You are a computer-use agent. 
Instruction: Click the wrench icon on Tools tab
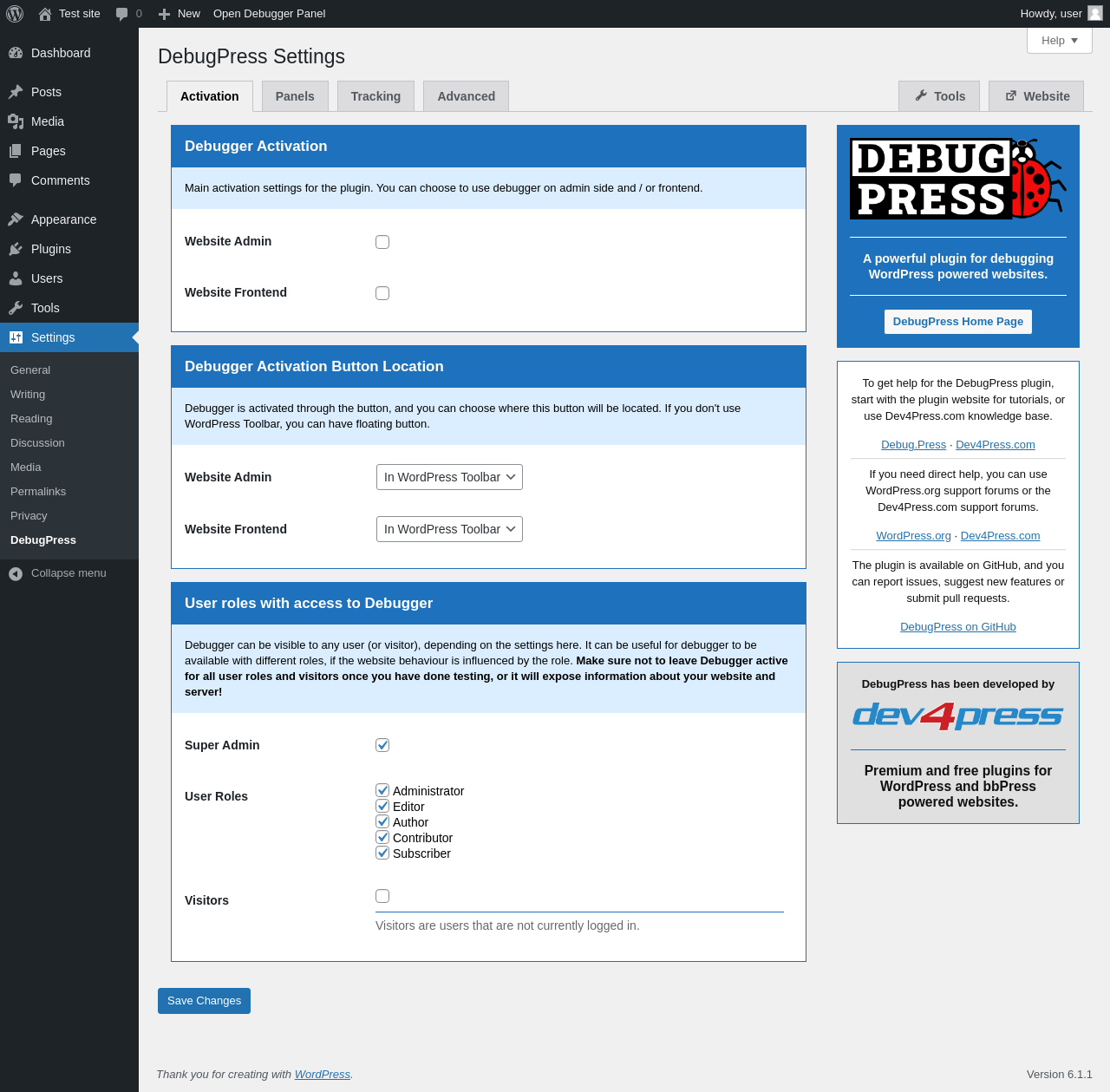pos(921,95)
